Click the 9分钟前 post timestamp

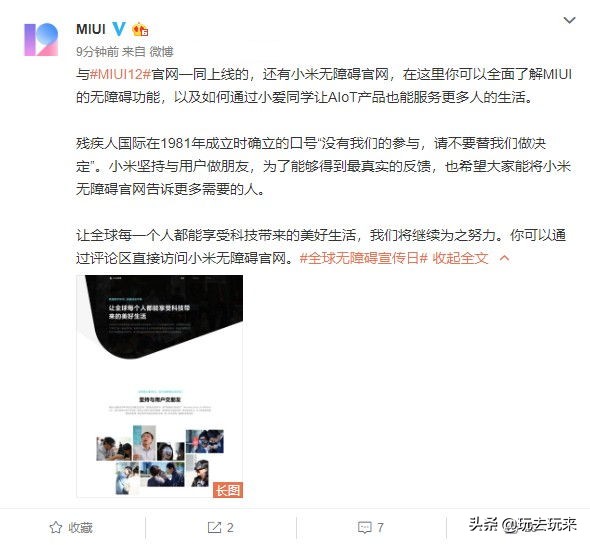click(97, 52)
